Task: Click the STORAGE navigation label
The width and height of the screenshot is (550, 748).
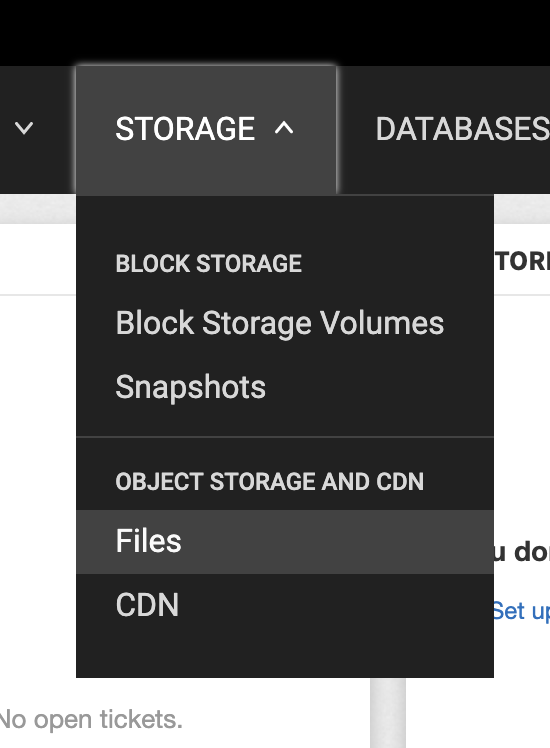Action: [185, 129]
